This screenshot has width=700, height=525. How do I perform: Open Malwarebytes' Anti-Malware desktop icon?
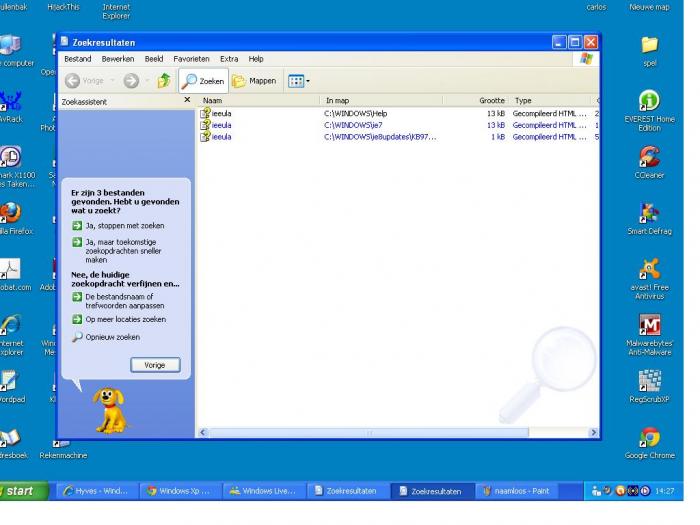click(x=649, y=331)
